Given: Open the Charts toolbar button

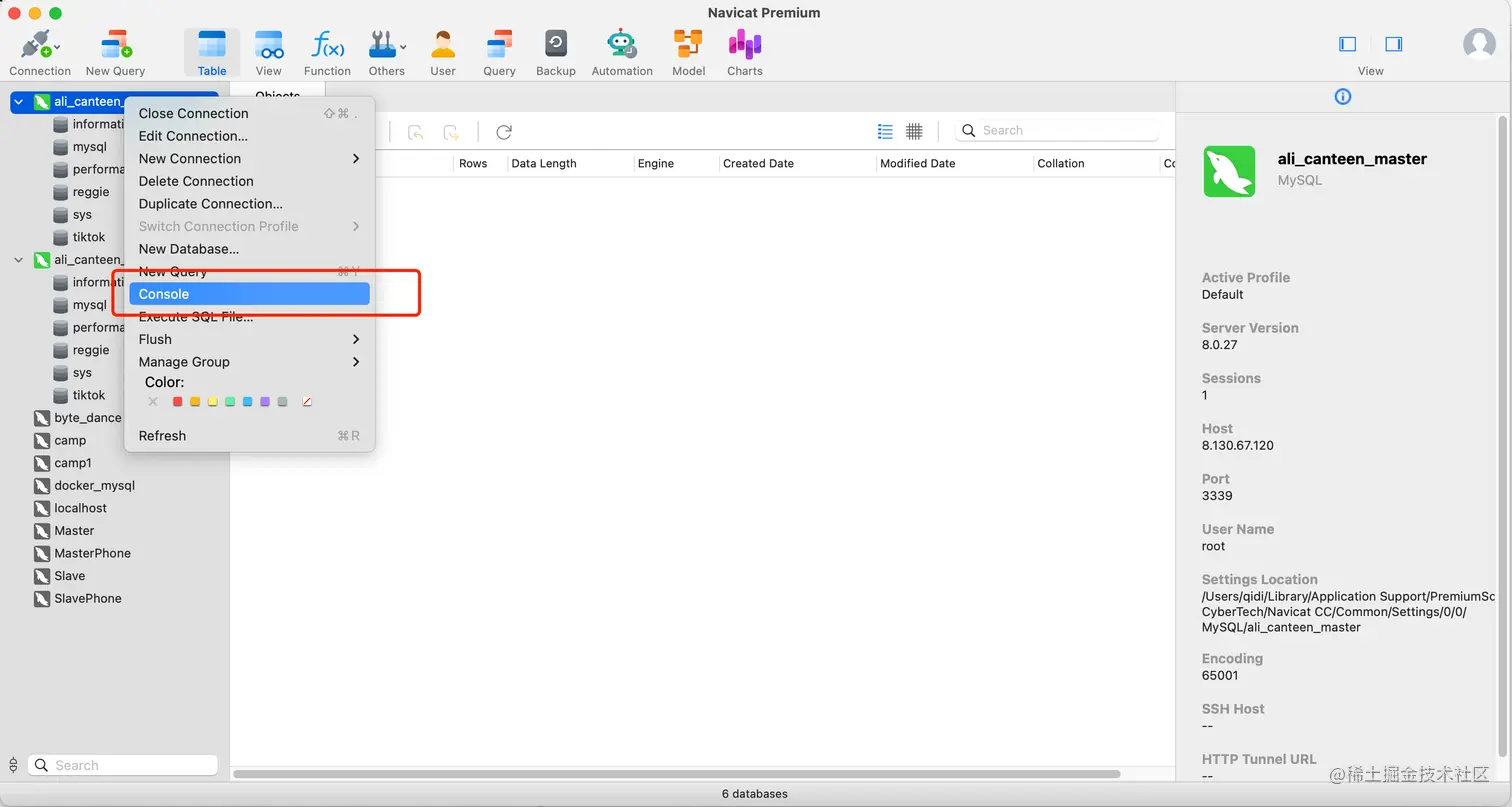Looking at the screenshot, I should pyautogui.click(x=745, y=52).
